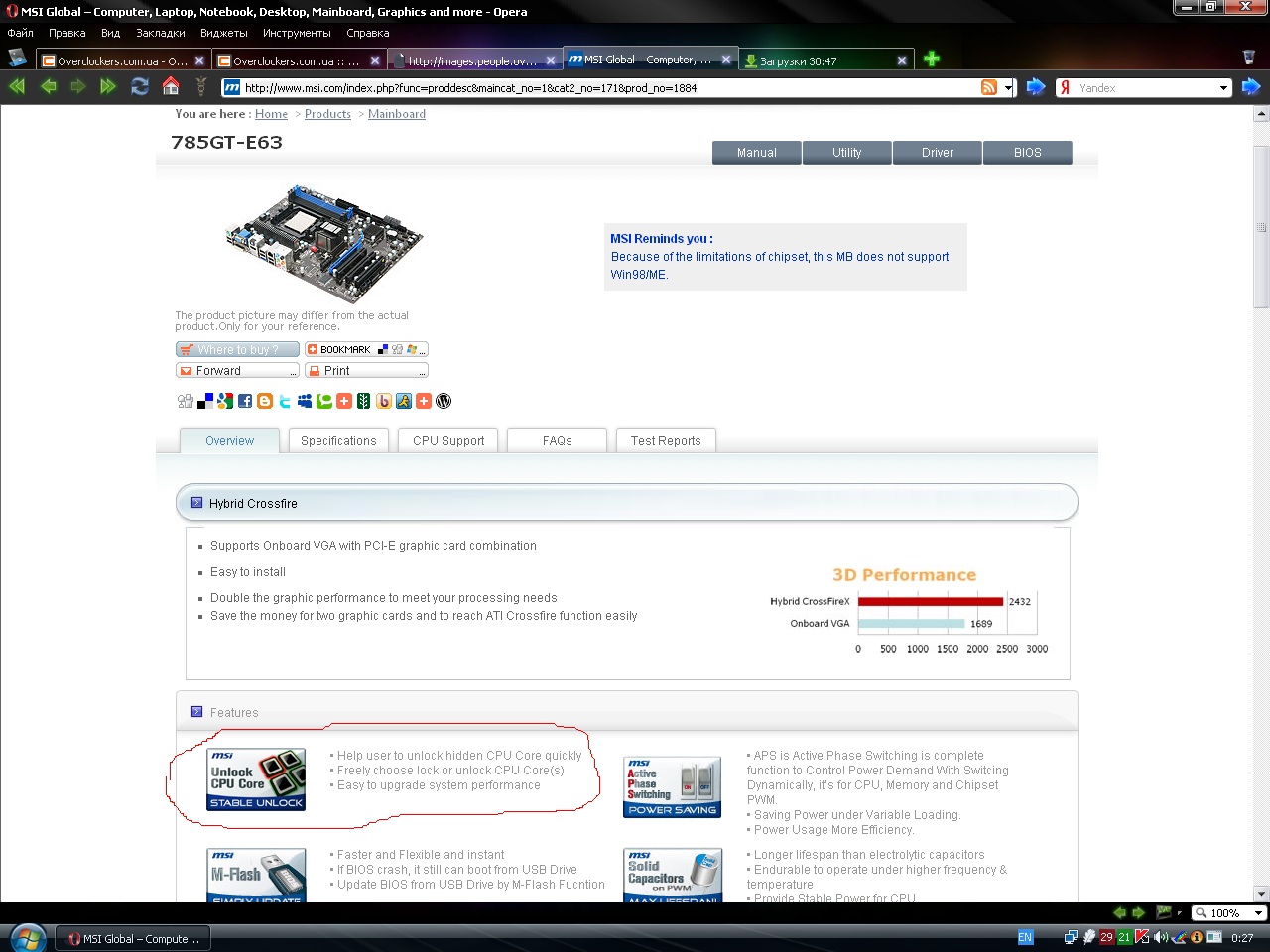
Task: Share with Google Bookmarks icon
Action: tap(225, 401)
